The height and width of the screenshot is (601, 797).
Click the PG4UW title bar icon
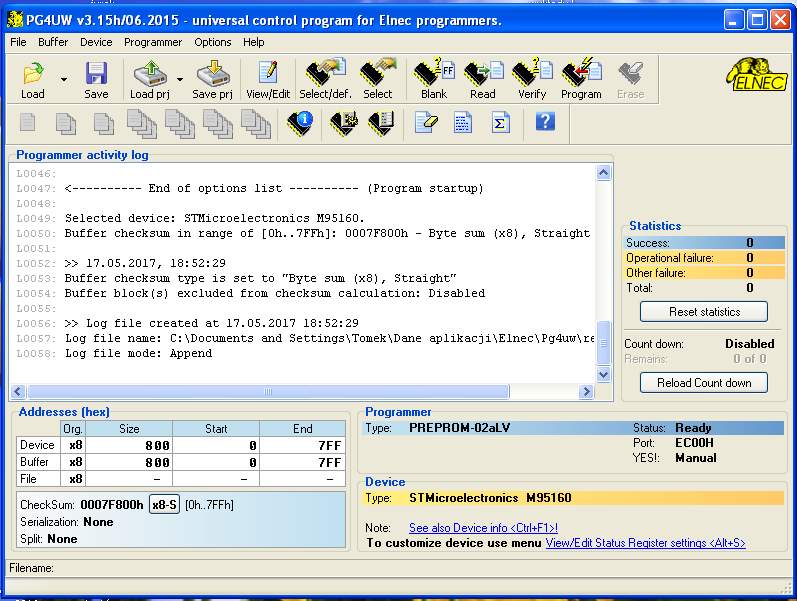click(x=16, y=20)
